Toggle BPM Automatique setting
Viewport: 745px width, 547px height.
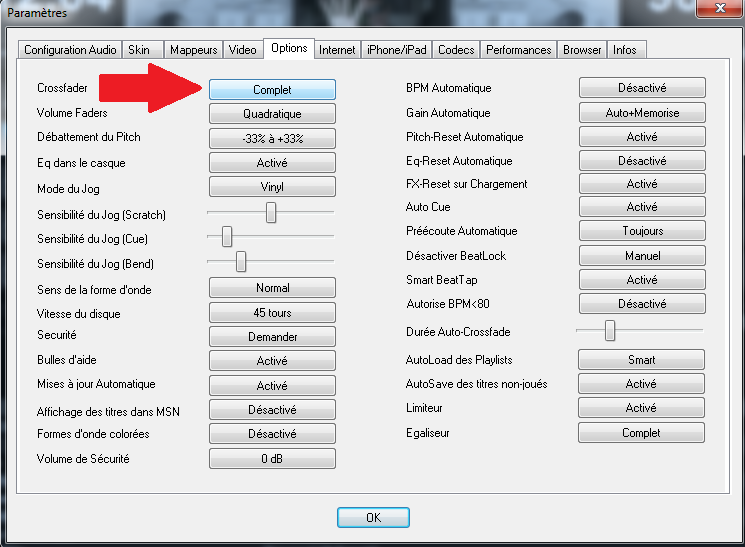point(642,87)
